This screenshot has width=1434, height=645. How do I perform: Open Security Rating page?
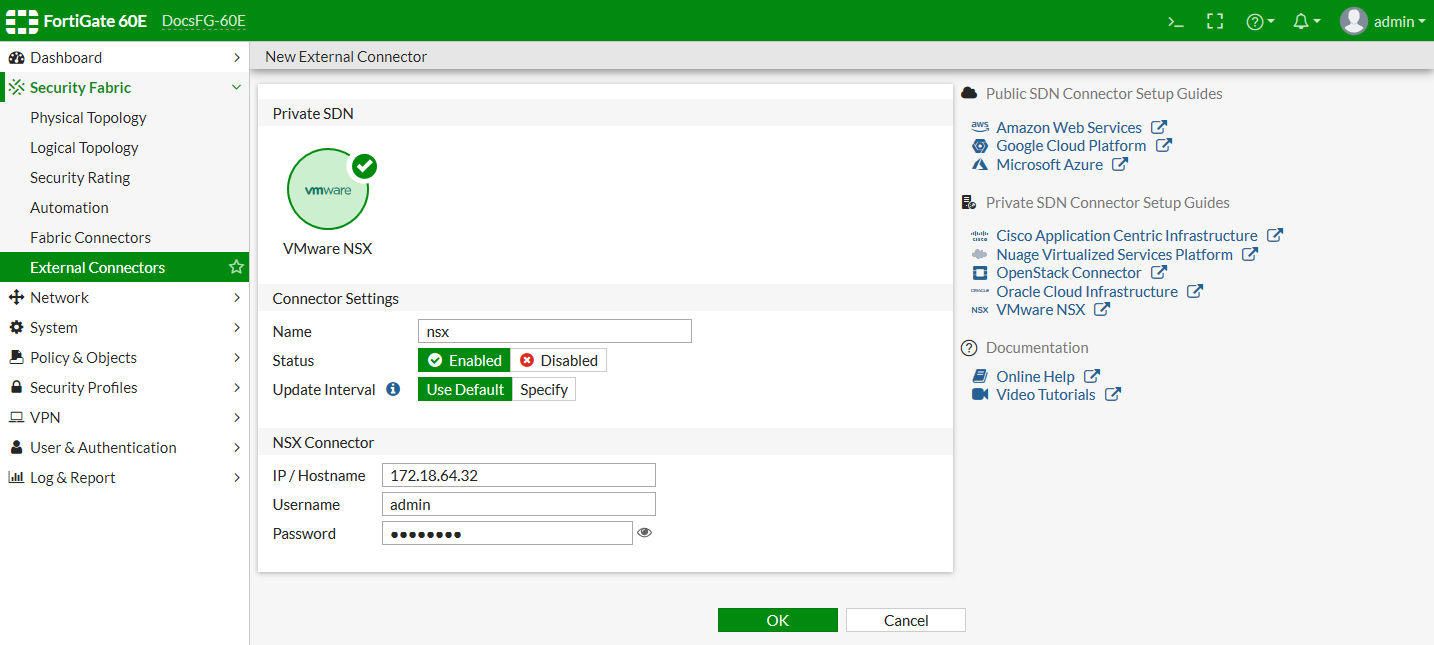pyautogui.click(x=80, y=177)
